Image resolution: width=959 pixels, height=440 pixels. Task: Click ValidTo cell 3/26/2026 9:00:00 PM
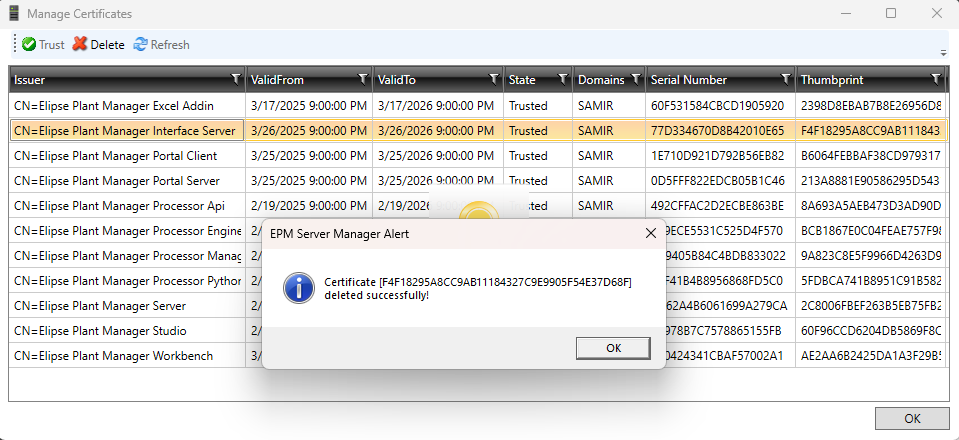coord(436,131)
